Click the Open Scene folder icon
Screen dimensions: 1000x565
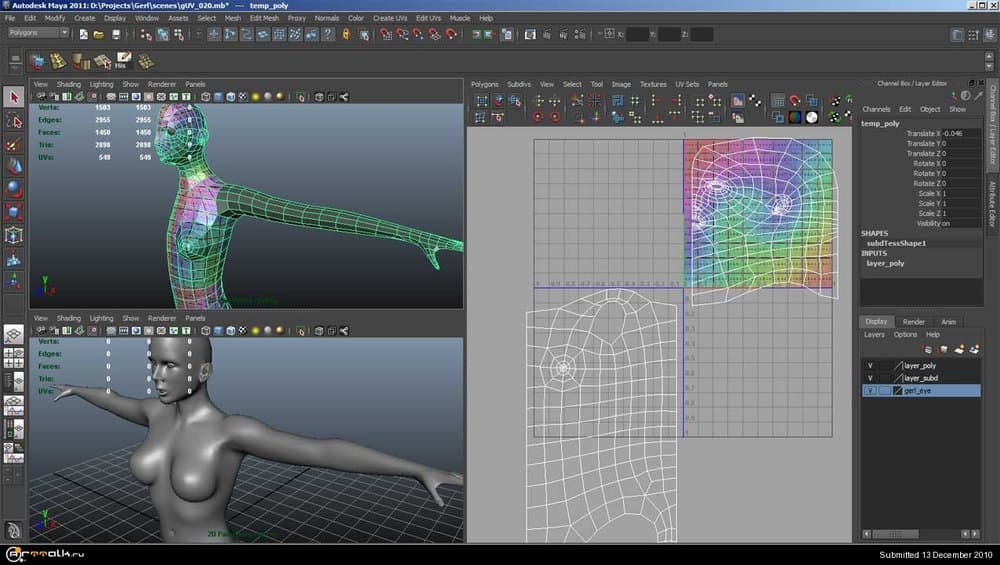tap(98, 34)
